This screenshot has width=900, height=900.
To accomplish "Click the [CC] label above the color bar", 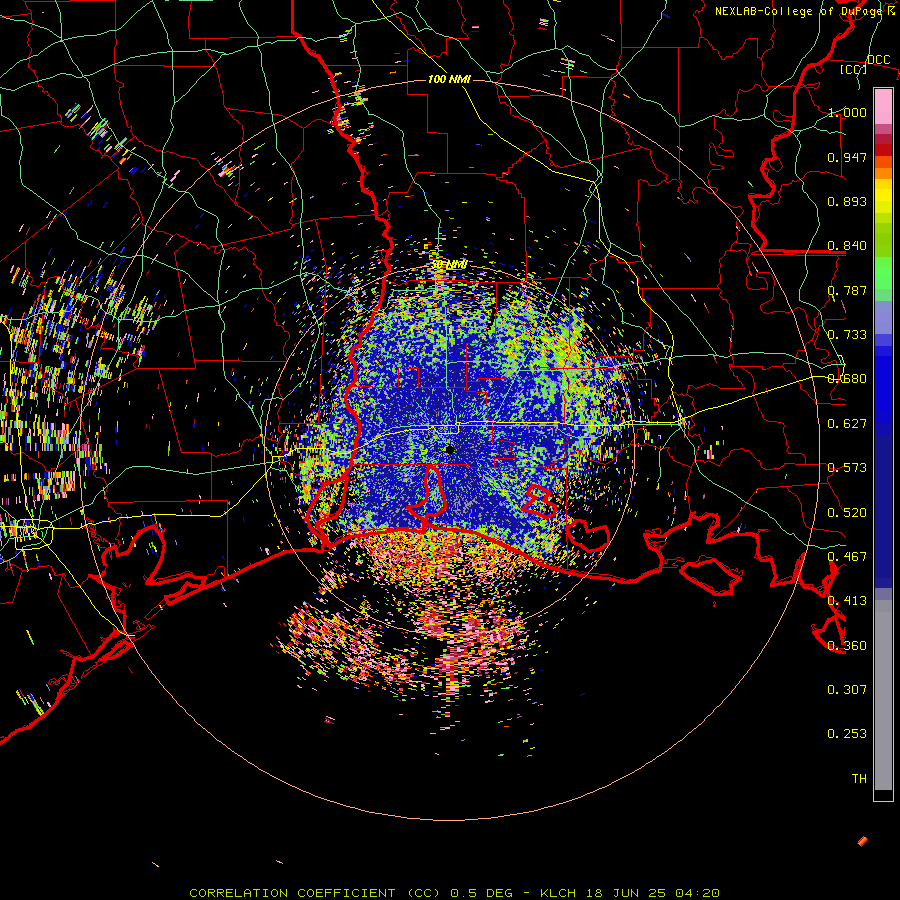I will (854, 69).
